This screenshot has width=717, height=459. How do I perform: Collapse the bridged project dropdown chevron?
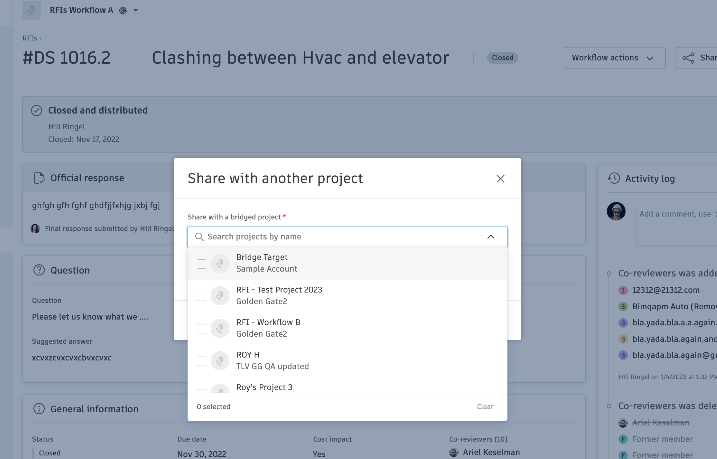pyautogui.click(x=490, y=237)
